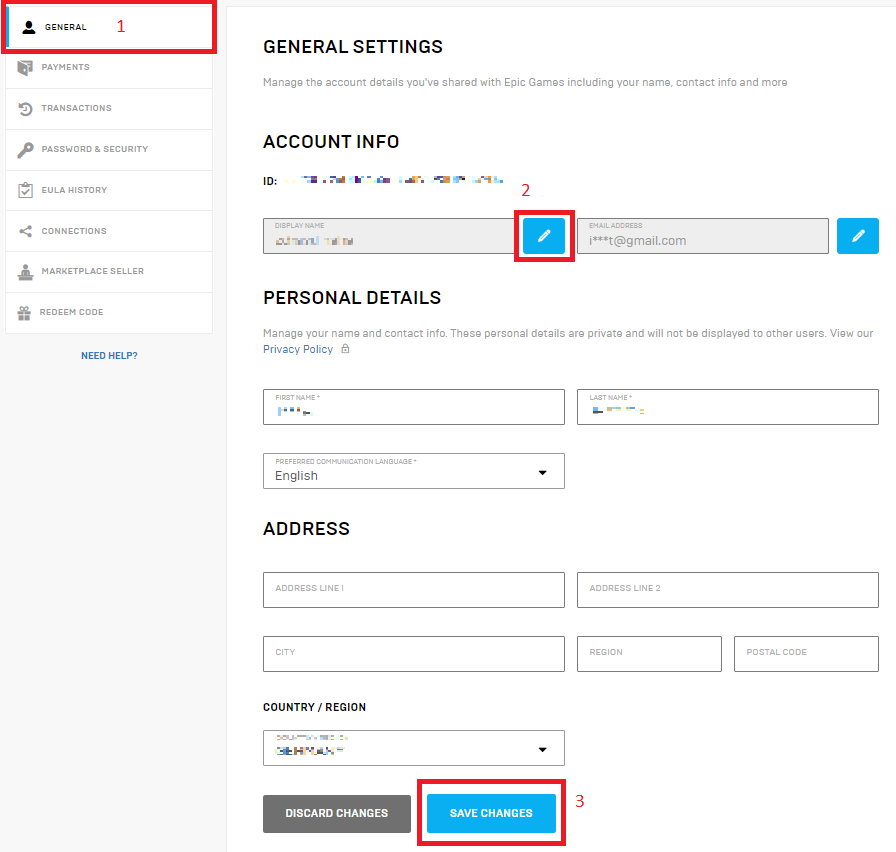
Task: Click the Transactions history icon in sidebar
Action: point(26,108)
